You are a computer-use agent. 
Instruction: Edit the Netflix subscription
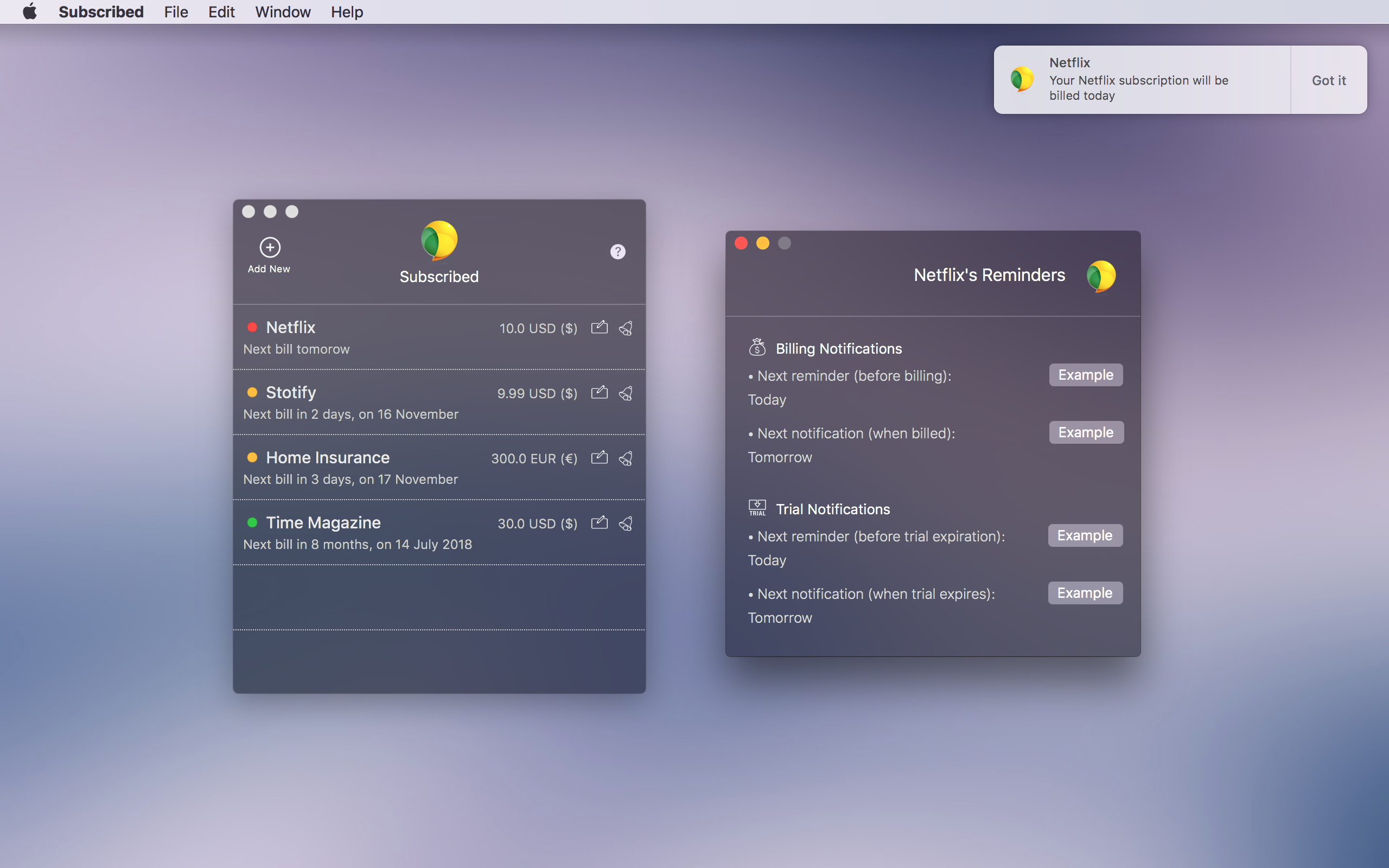pos(599,327)
